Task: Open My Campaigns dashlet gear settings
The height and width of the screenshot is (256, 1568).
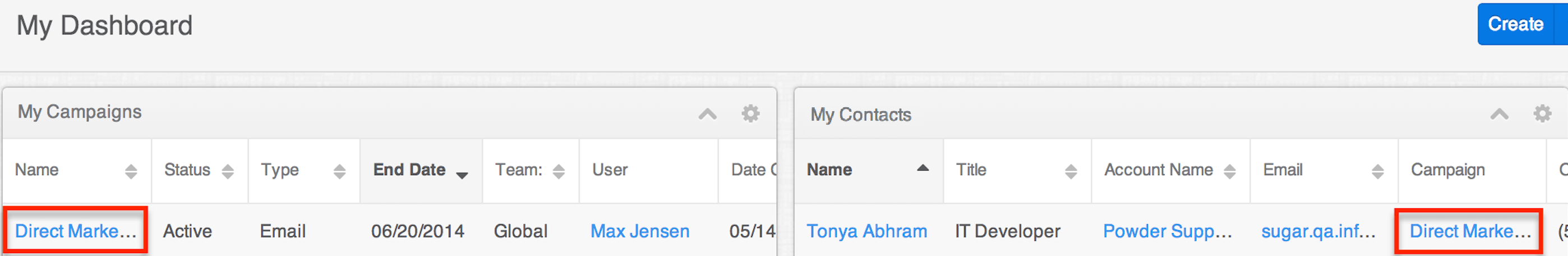Action: tap(750, 113)
